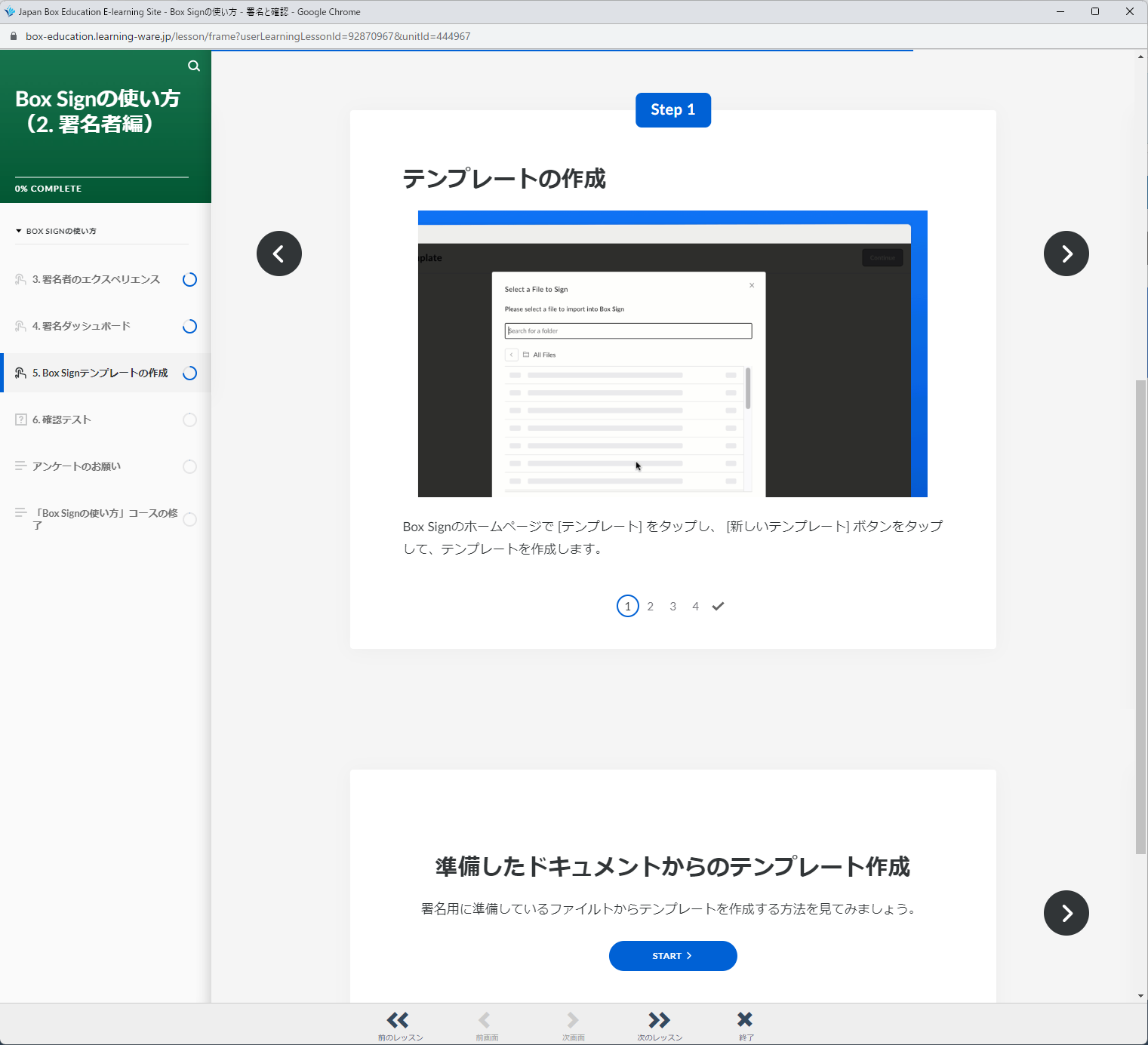The width and height of the screenshot is (1148, 1045).
Task: Click the course title Box Signの使い方
Action: coord(97,111)
